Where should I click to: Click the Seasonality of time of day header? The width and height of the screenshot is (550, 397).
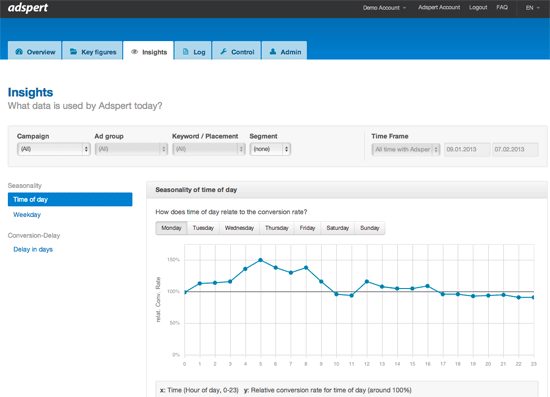click(196, 190)
